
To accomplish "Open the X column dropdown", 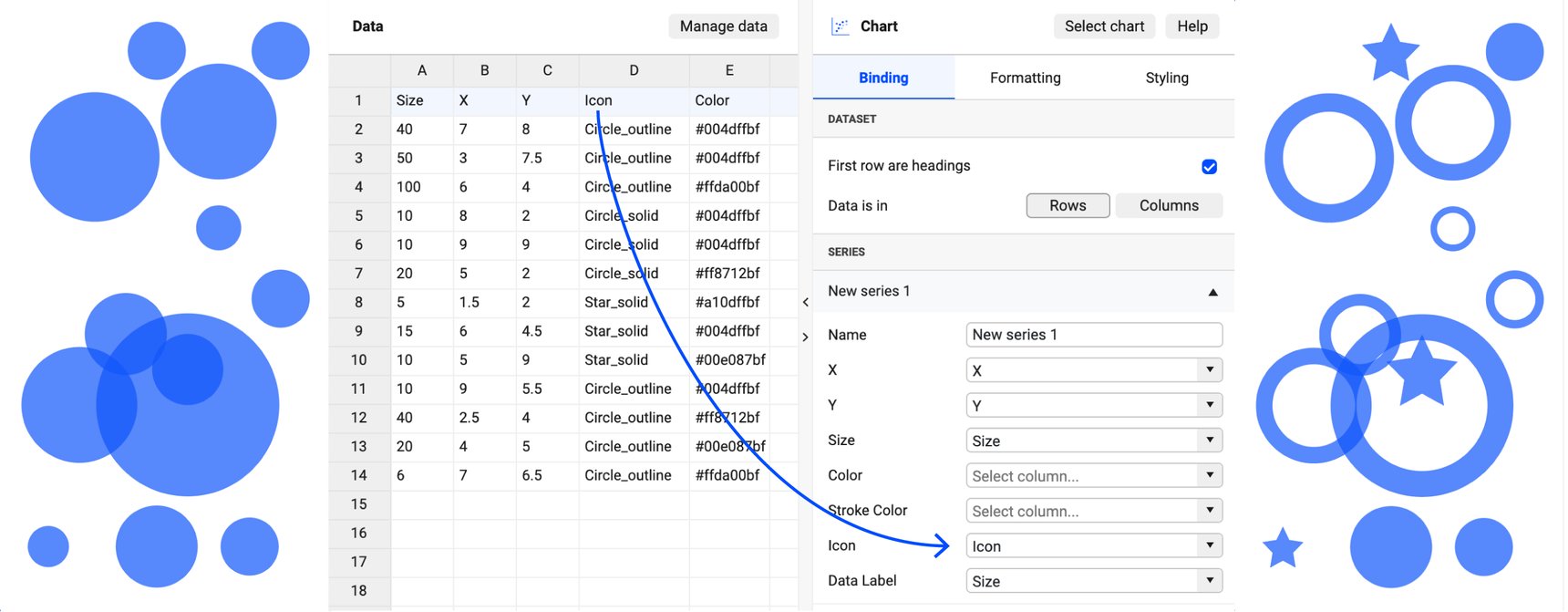I will (x=1094, y=370).
